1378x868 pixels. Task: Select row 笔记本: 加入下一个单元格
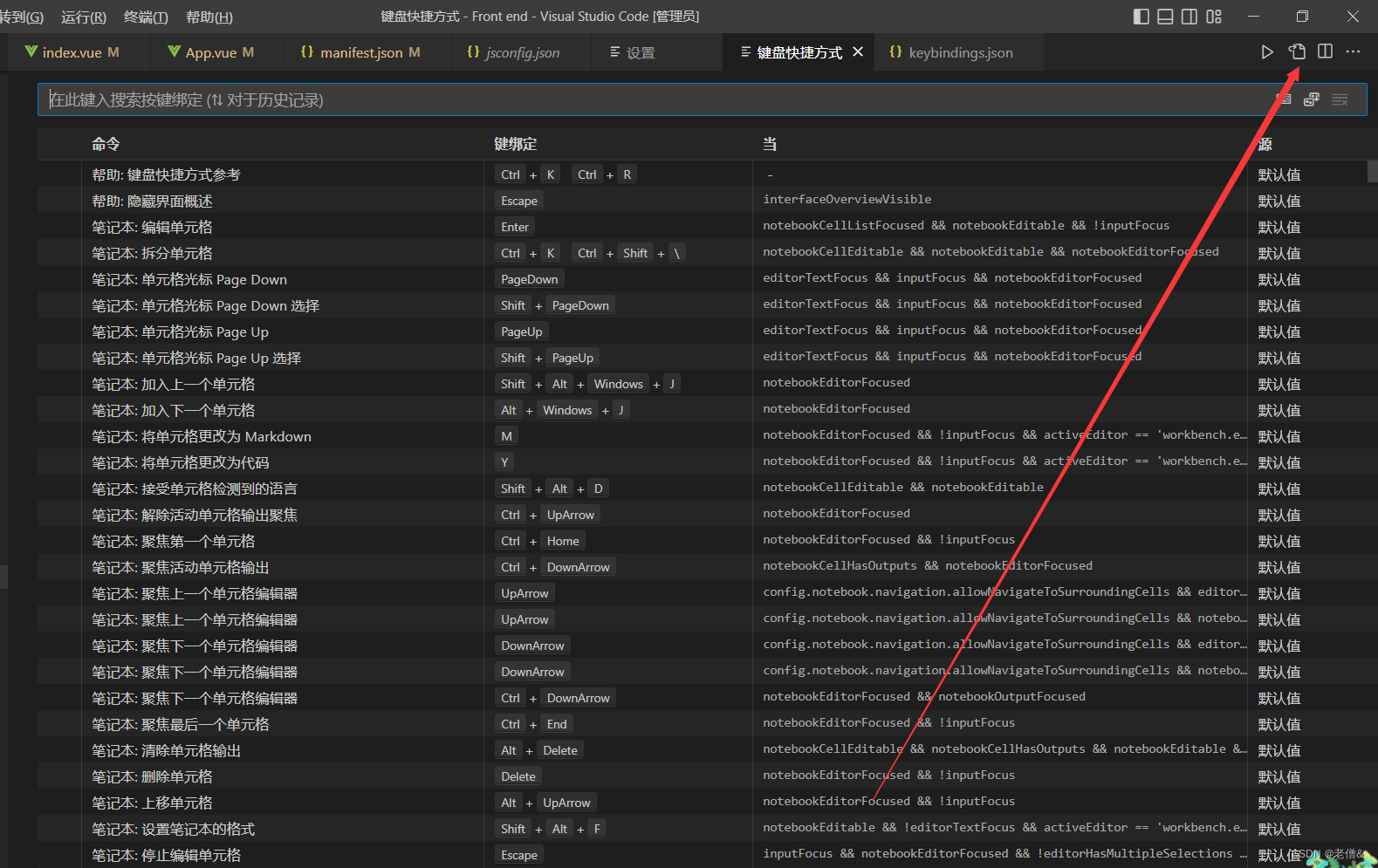703,410
